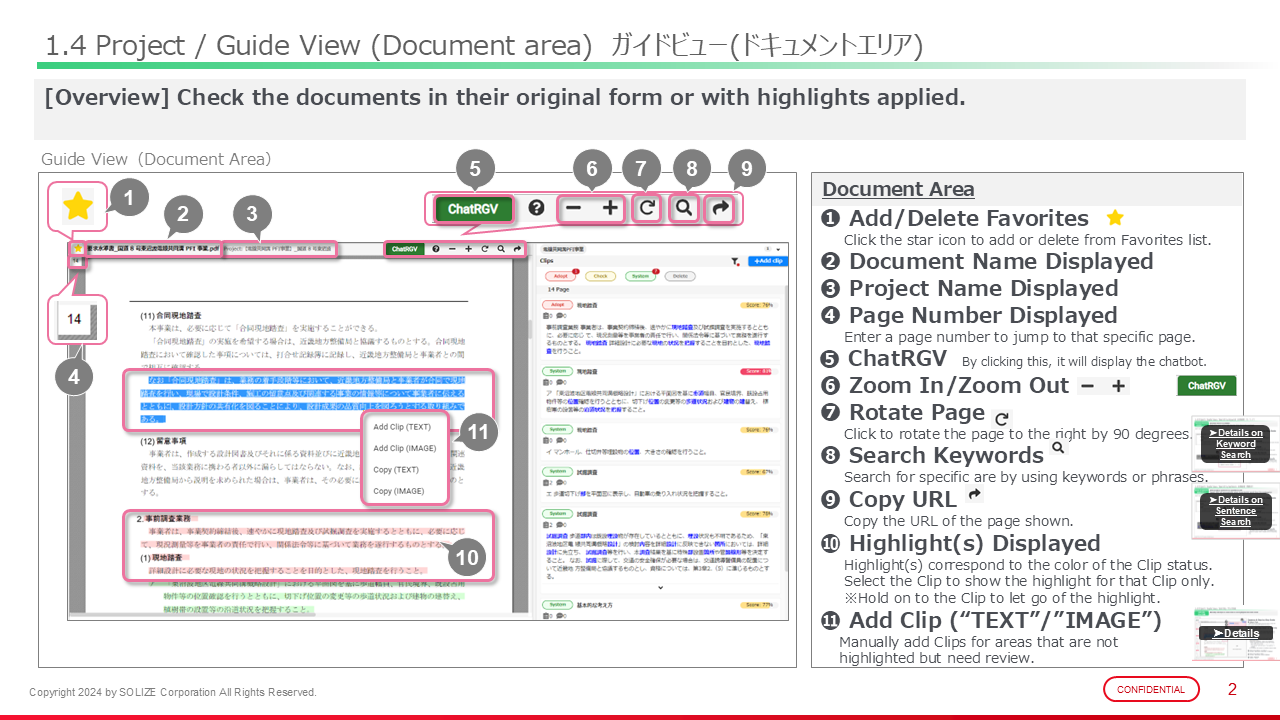The image size is (1280, 720).
Task: Click the enlarged zoom in plus icon
Action: tap(611, 208)
